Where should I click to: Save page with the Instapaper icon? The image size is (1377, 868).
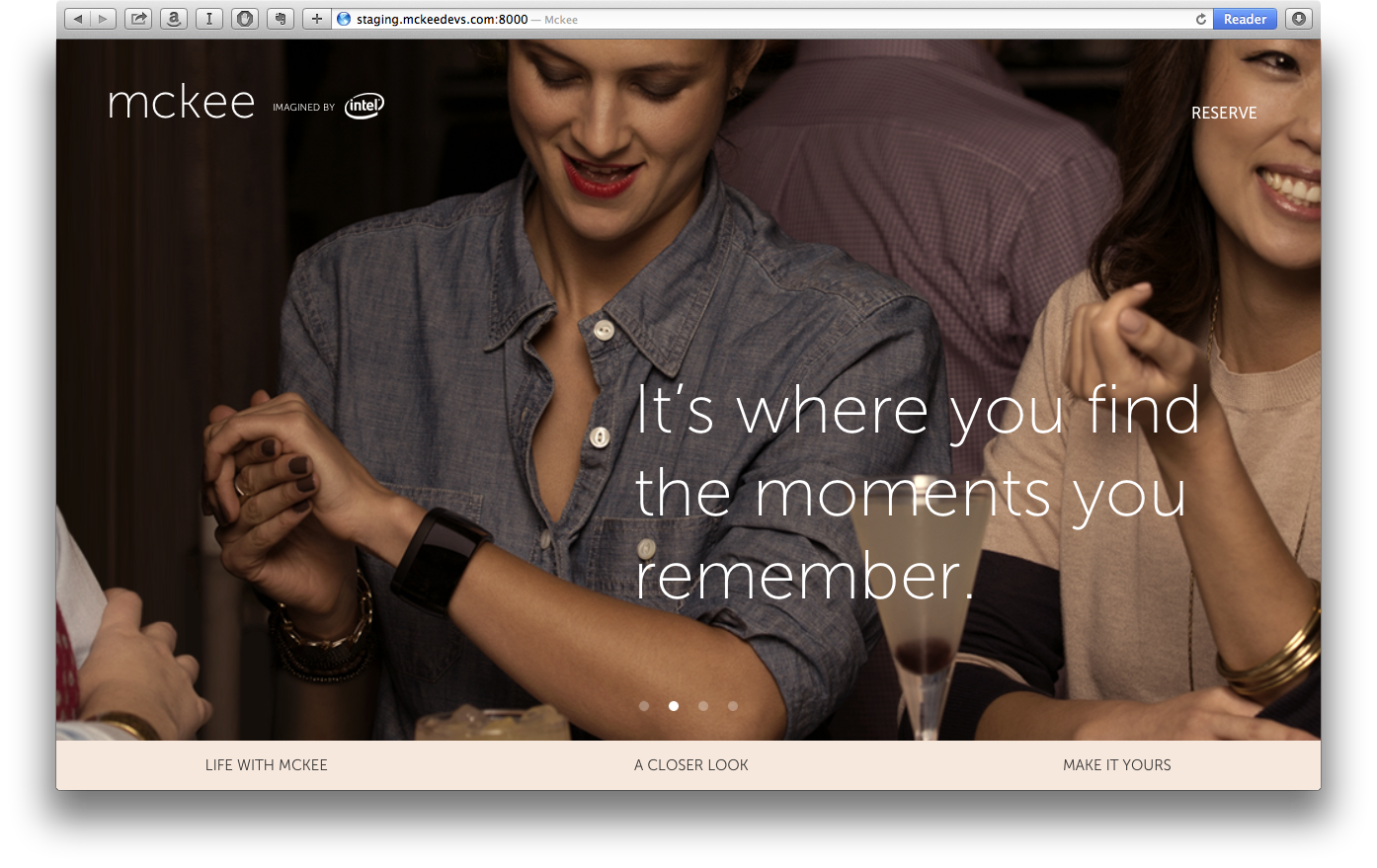208,18
